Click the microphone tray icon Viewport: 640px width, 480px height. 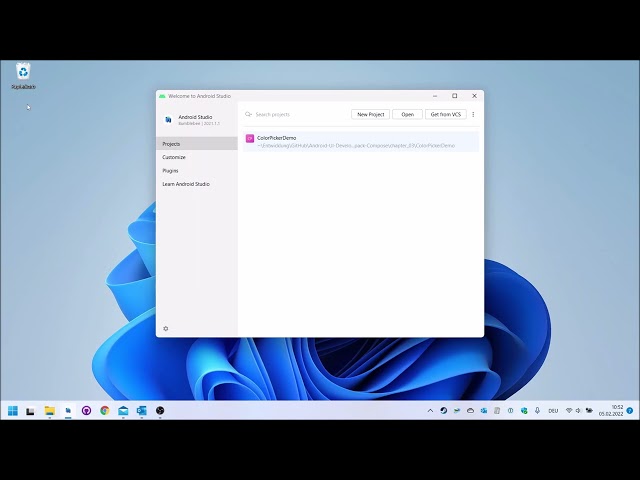pos(537,411)
